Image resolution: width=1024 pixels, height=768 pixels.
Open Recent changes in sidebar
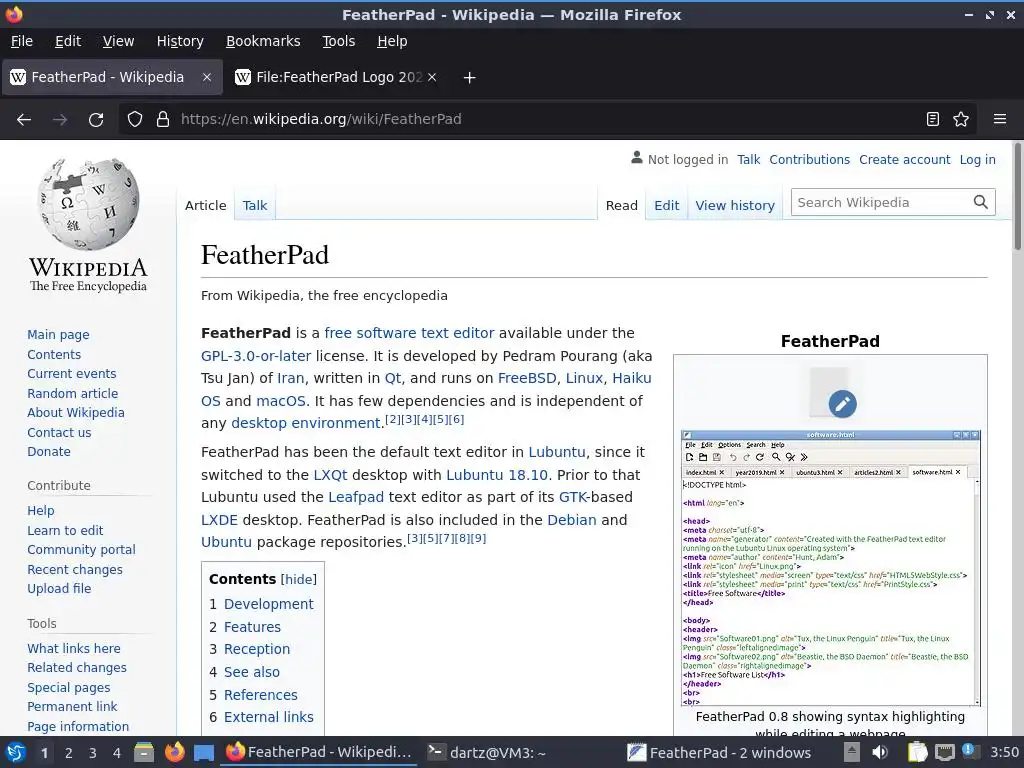coord(74,569)
